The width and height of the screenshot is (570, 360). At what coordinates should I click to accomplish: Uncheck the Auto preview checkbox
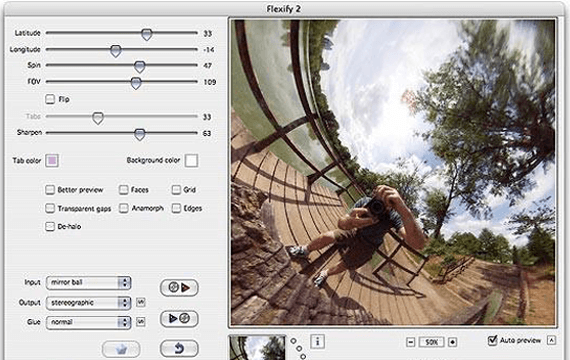pos(492,340)
